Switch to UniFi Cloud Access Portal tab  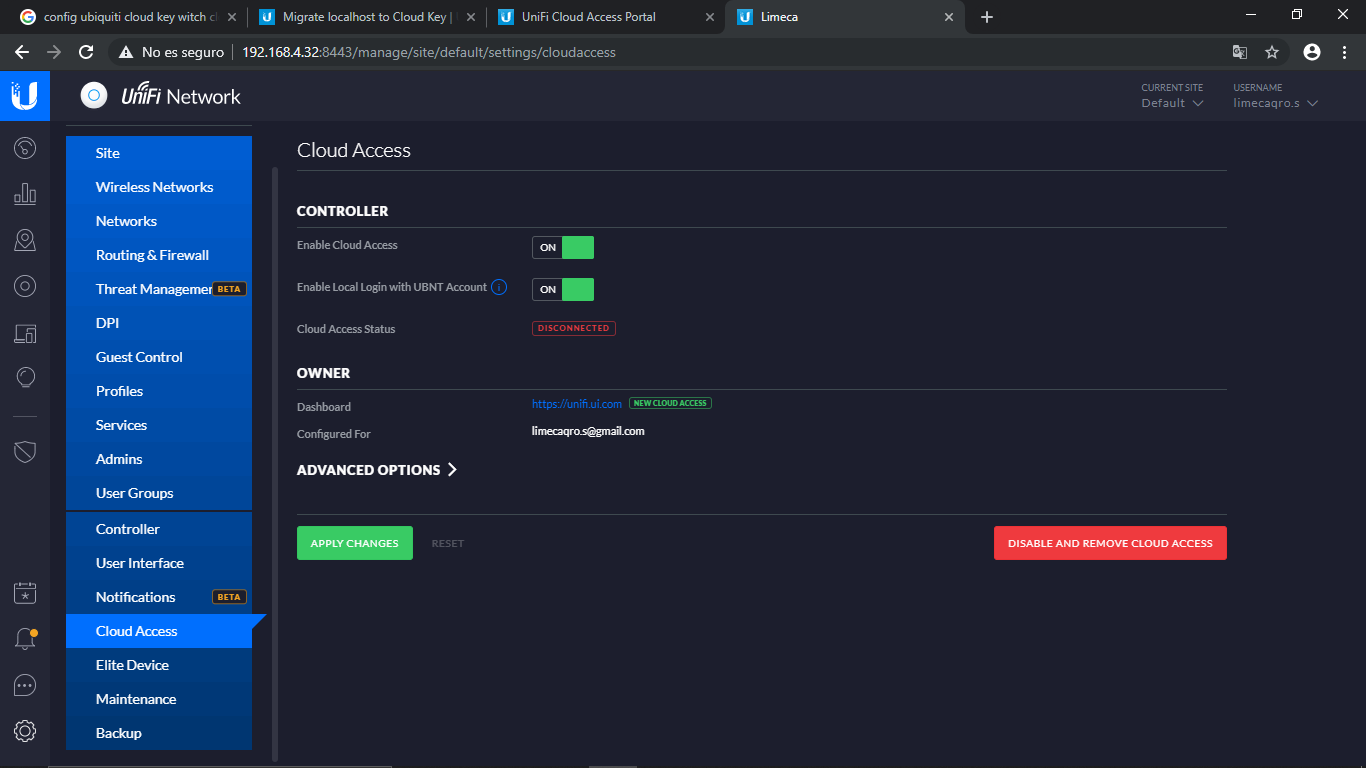coord(588,17)
